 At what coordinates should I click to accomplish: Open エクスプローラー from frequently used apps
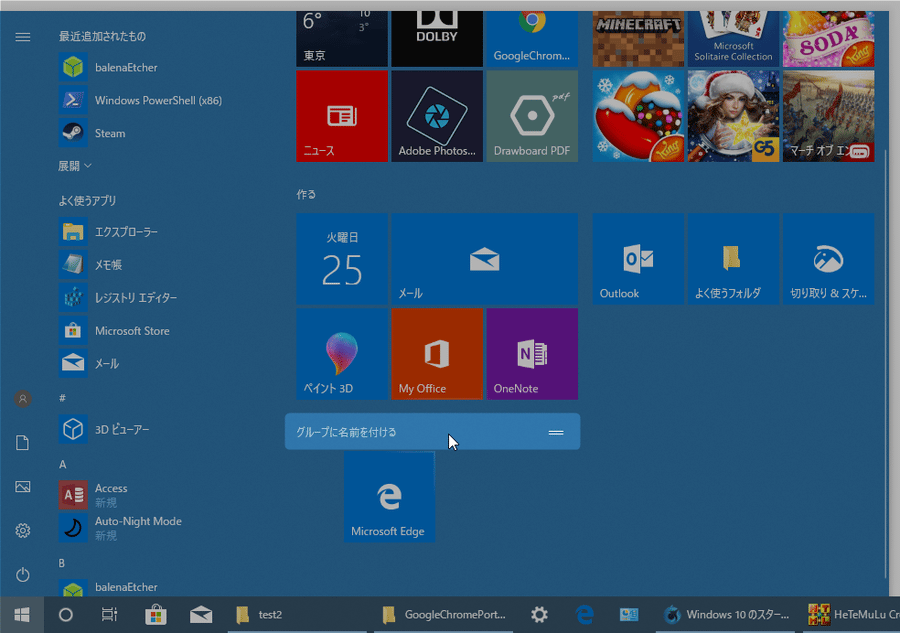point(109,232)
